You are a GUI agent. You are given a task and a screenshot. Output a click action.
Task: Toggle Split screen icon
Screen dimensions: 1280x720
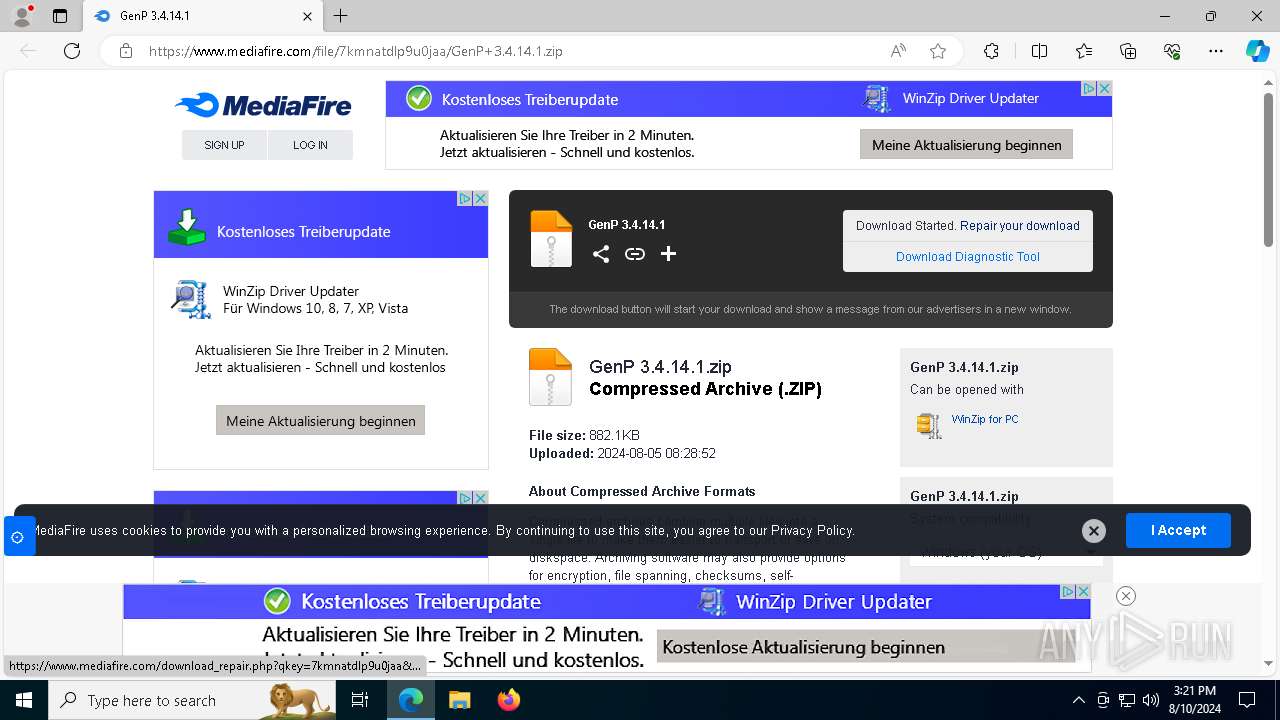pyautogui.click(x=1039, y=51)
